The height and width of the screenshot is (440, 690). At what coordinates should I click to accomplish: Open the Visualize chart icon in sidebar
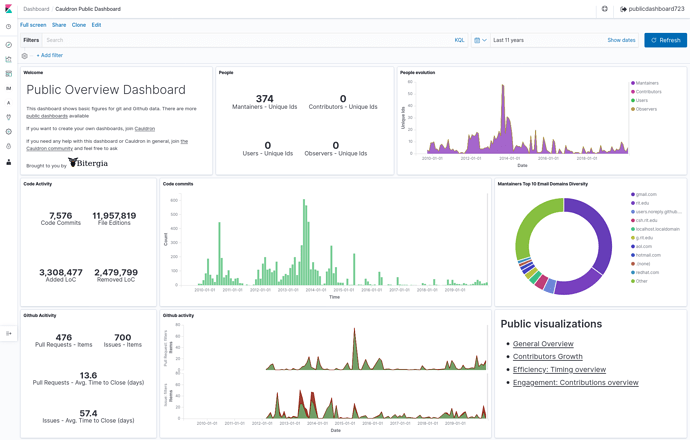coord(8,59)
